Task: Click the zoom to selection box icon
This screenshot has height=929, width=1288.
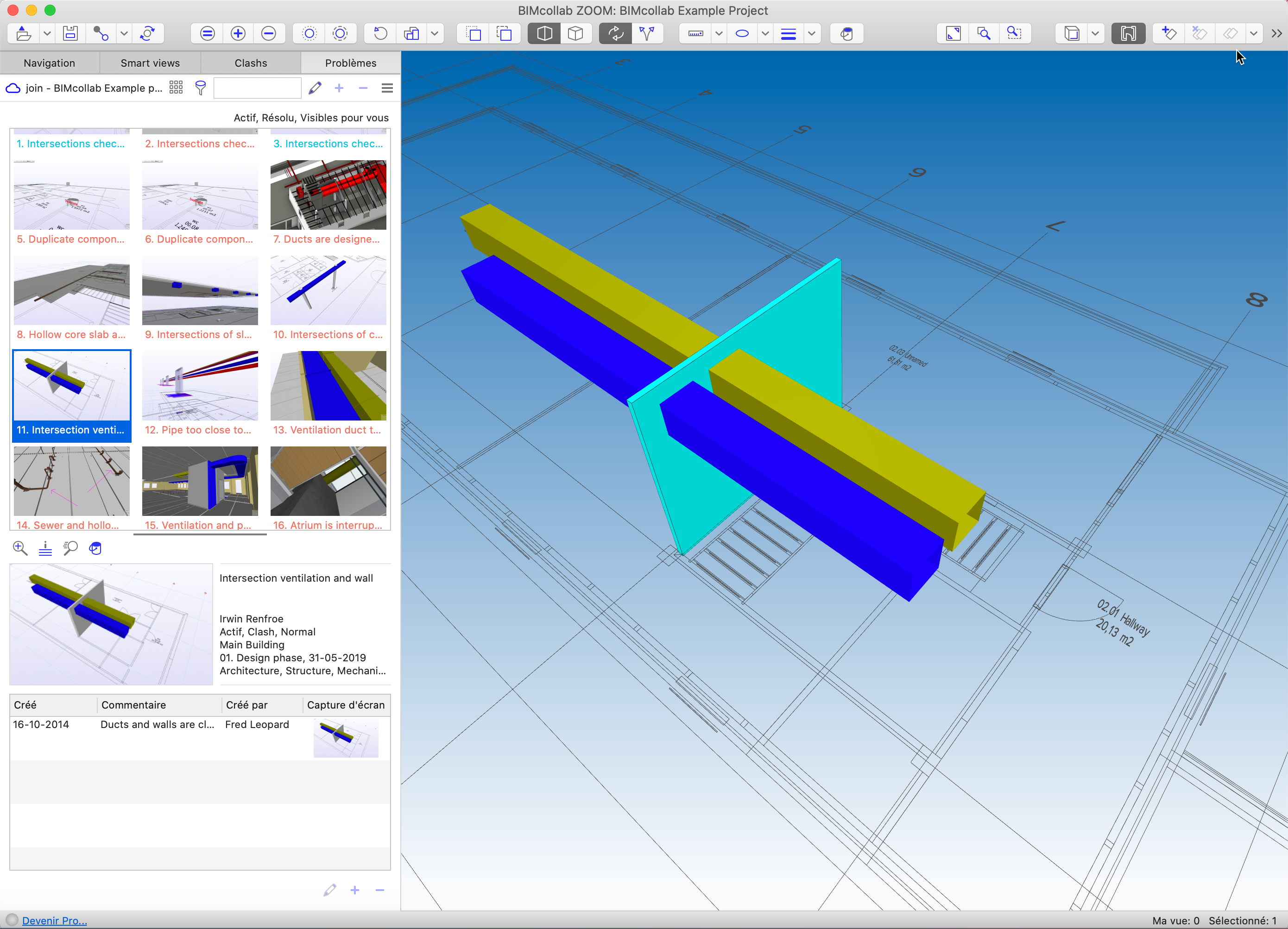Action: click(x=1015, y=33)
